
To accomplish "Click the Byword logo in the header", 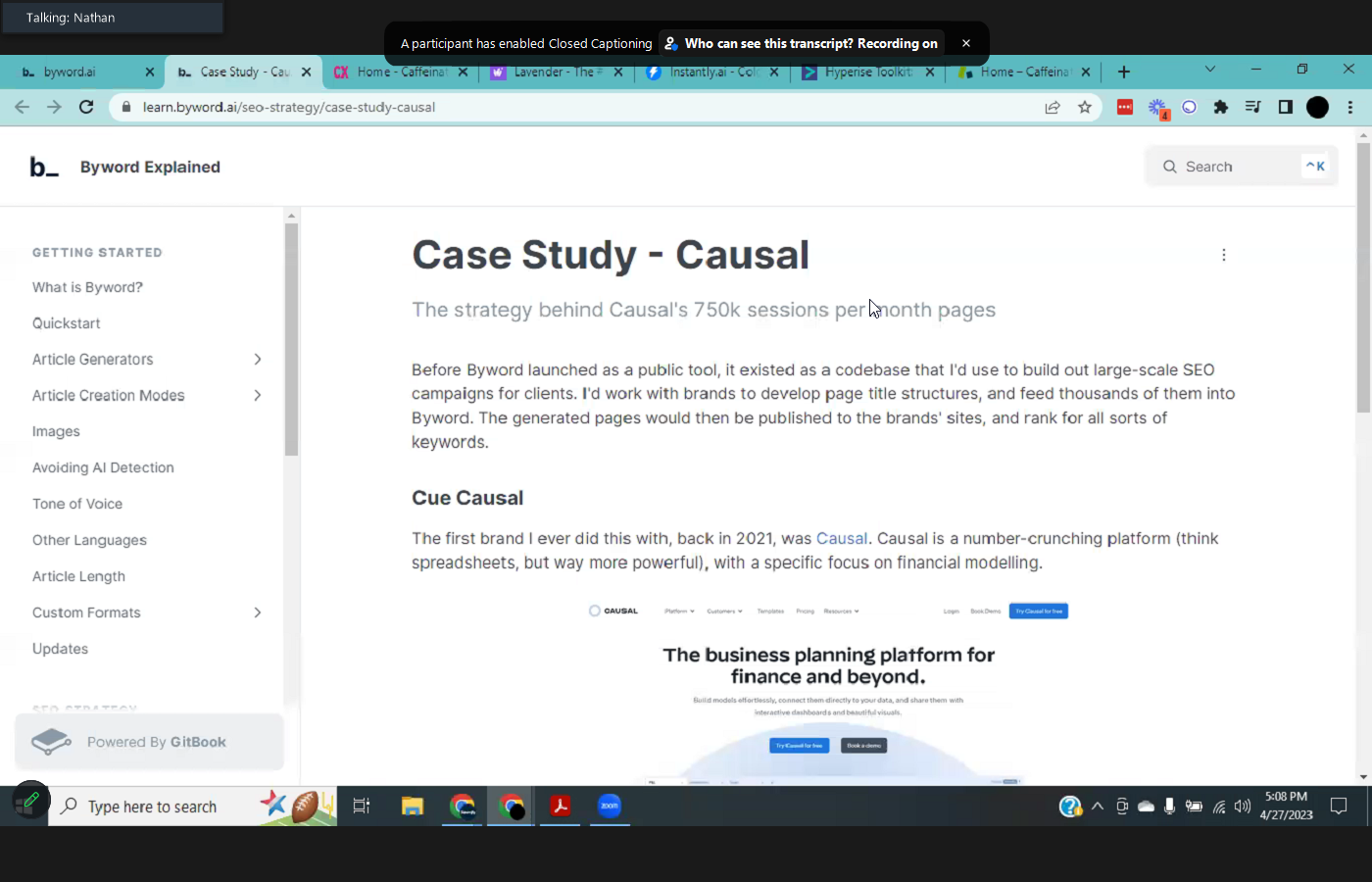I will pos(44,168).
